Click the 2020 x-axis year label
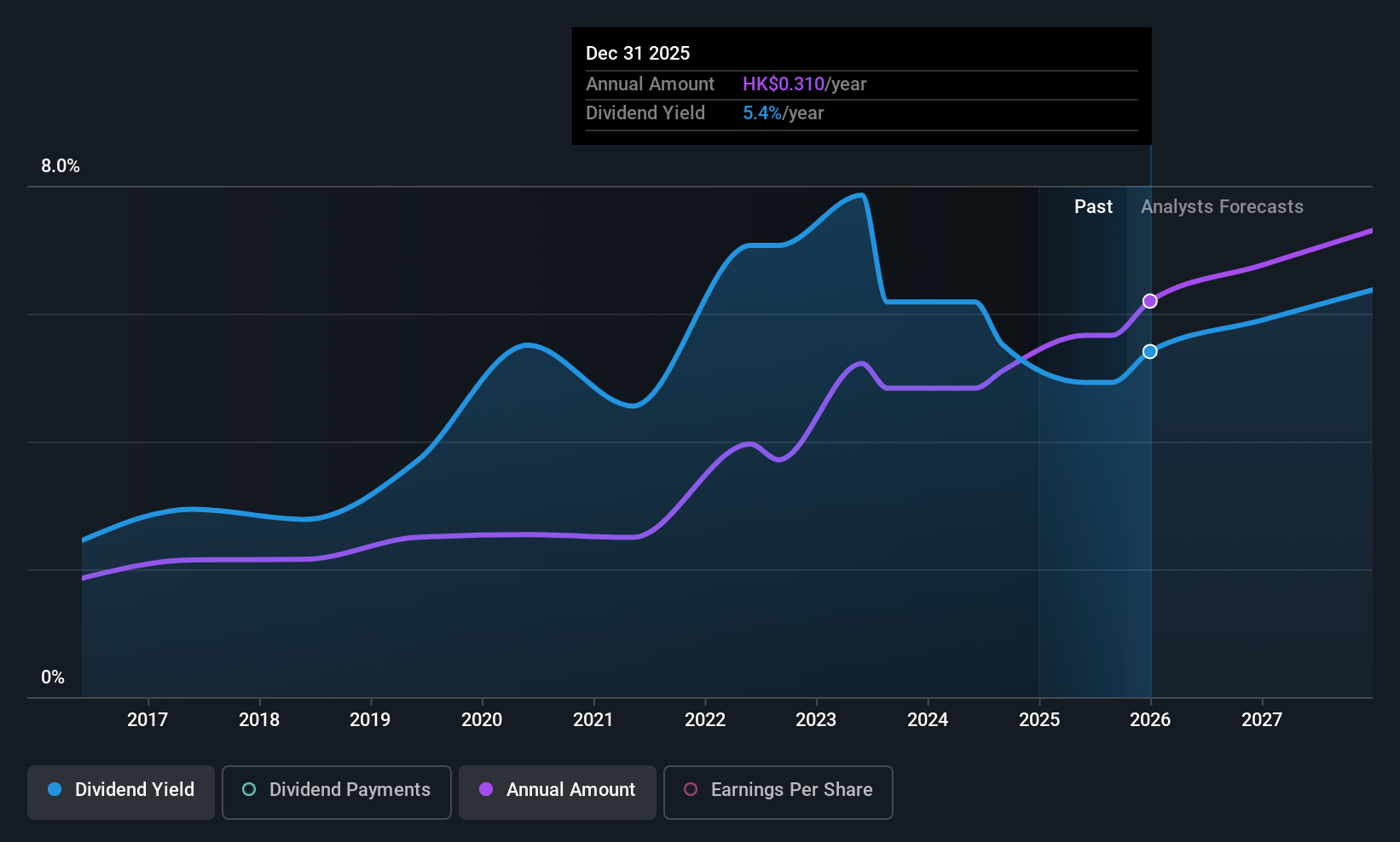Viewport: 1400px width, 842px height. click(x=482, y=720)
